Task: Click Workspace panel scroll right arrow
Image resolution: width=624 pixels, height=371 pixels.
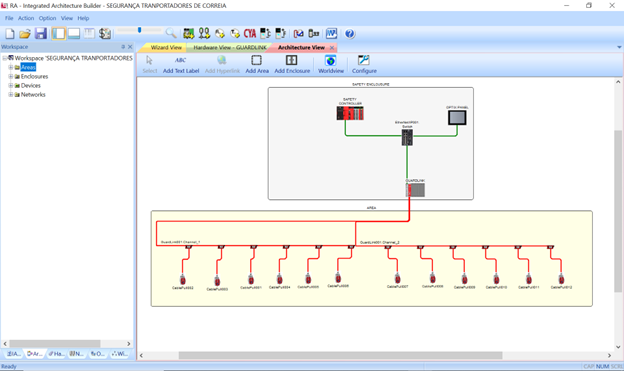Action: (x=129, y=344)
